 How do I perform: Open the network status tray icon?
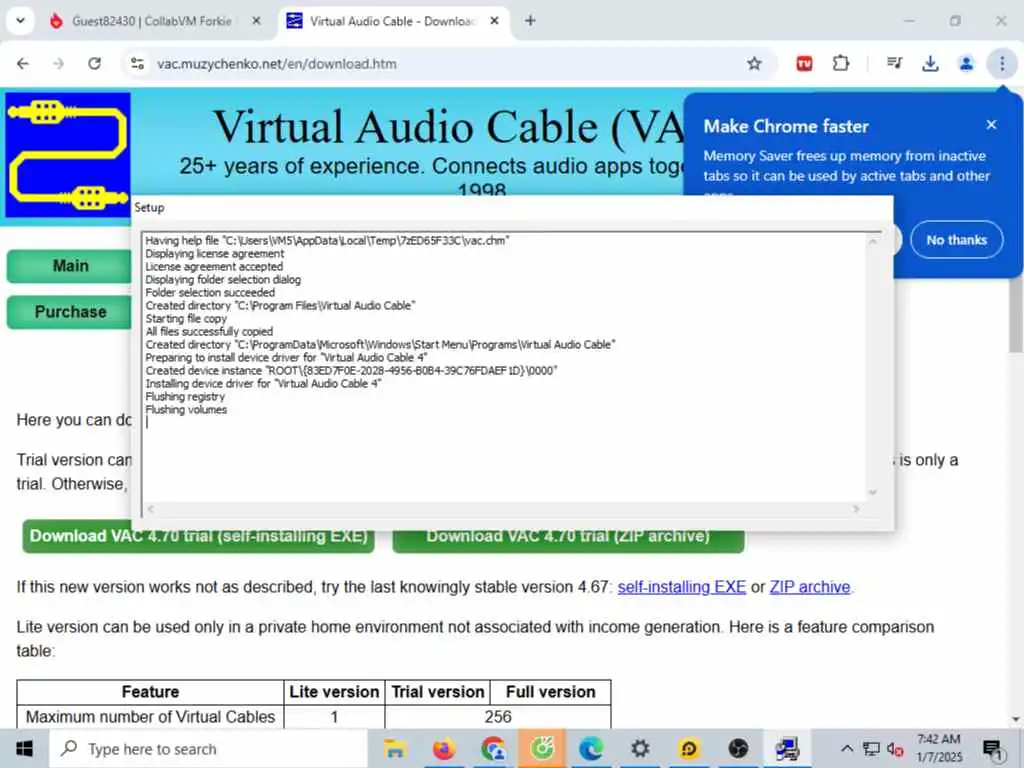pyautogui.click(x=871, y=748)
